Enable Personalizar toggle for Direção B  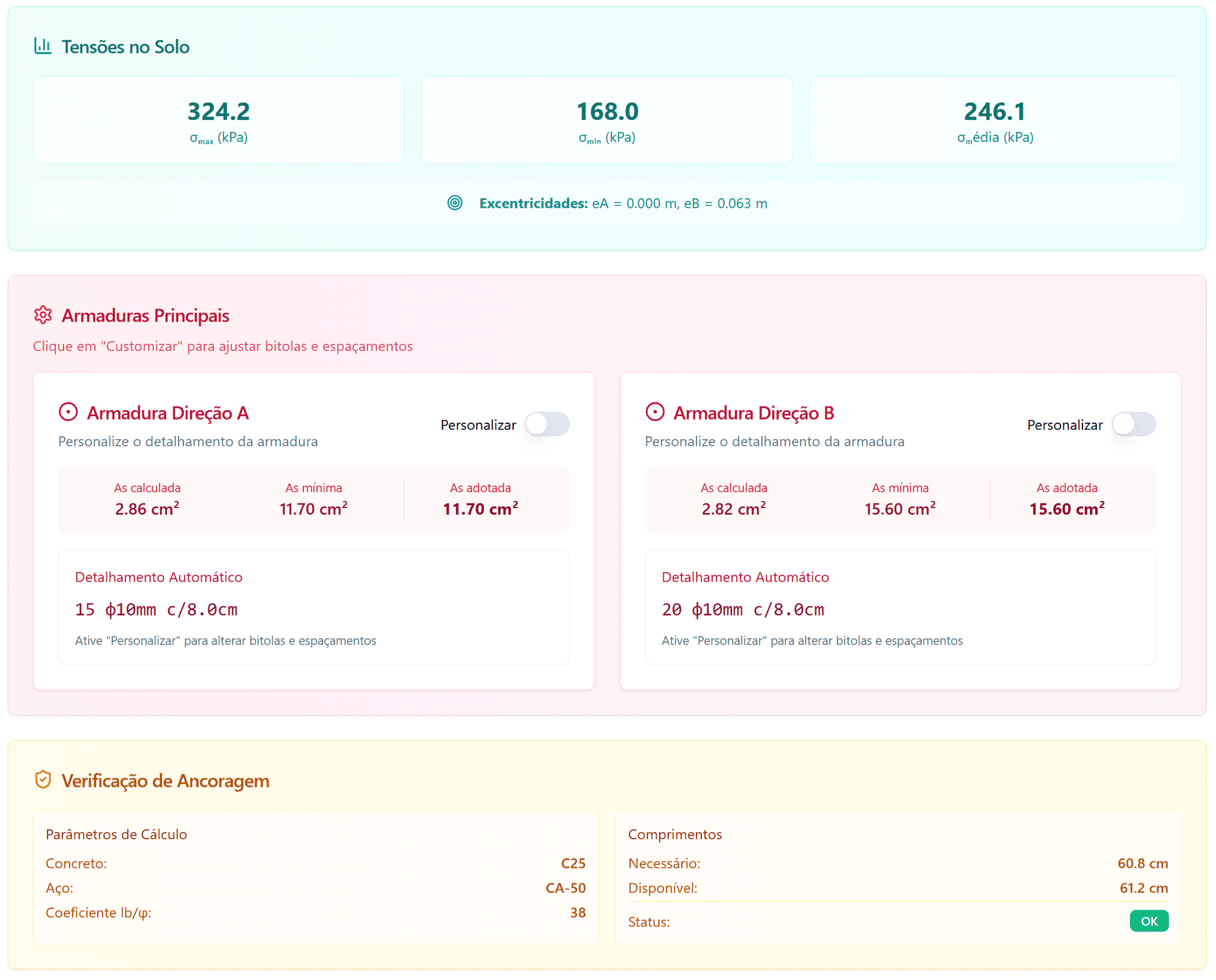click(1133, 424)
